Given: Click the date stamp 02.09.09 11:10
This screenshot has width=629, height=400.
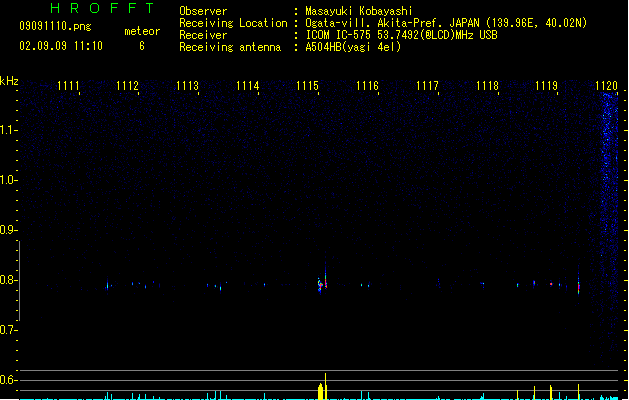Looking at the screenshot, I should [61, 46].
